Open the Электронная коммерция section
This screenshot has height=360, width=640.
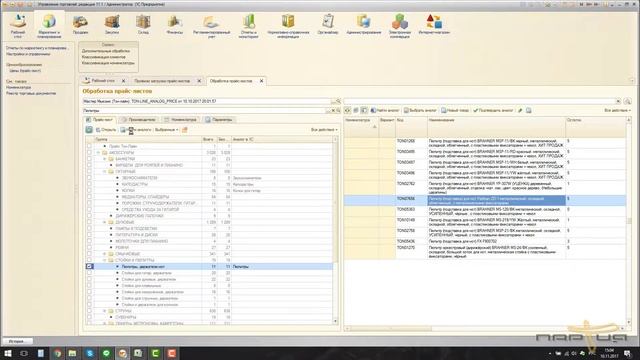[400, 26]
